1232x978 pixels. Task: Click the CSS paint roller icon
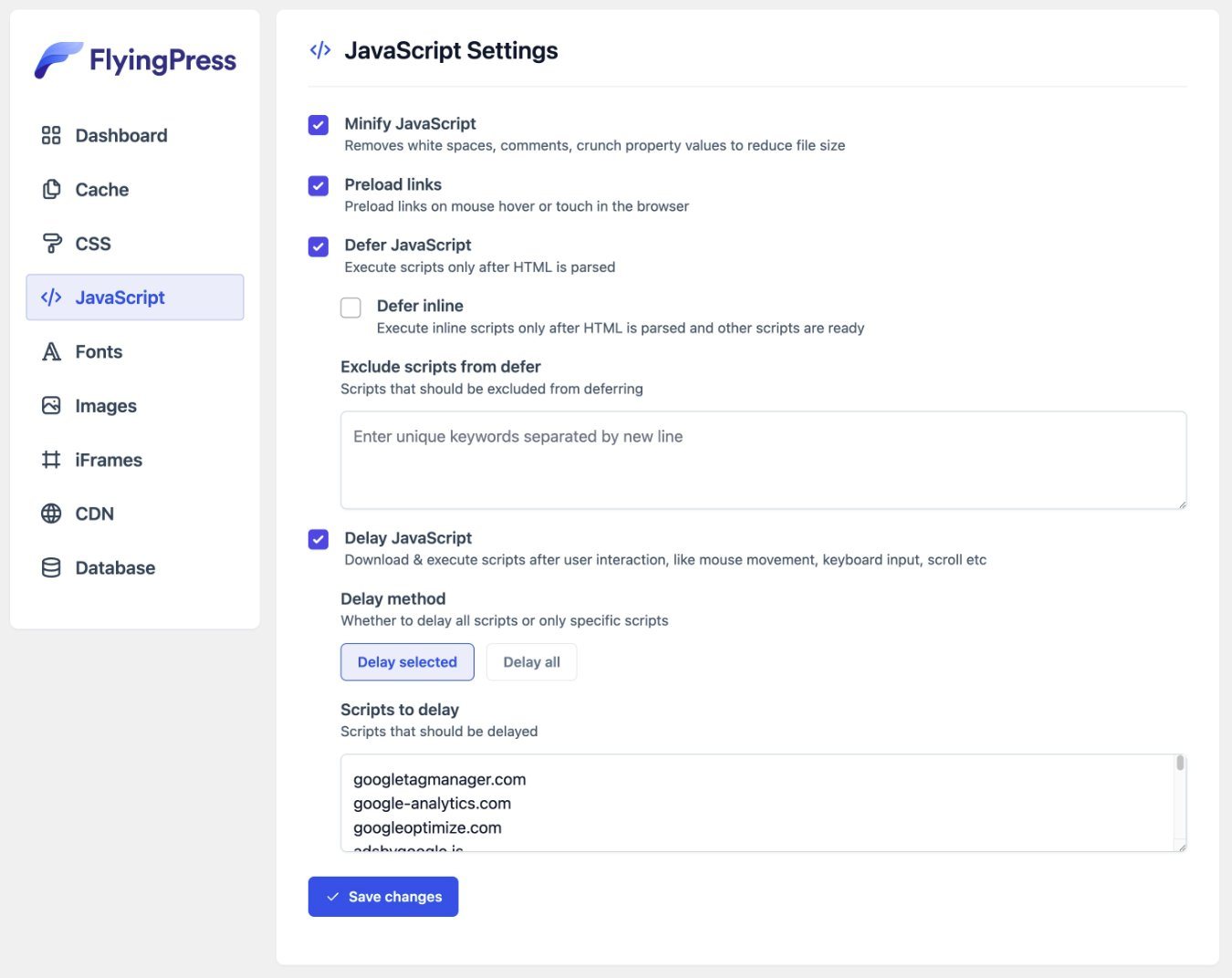tap(51, 243)
